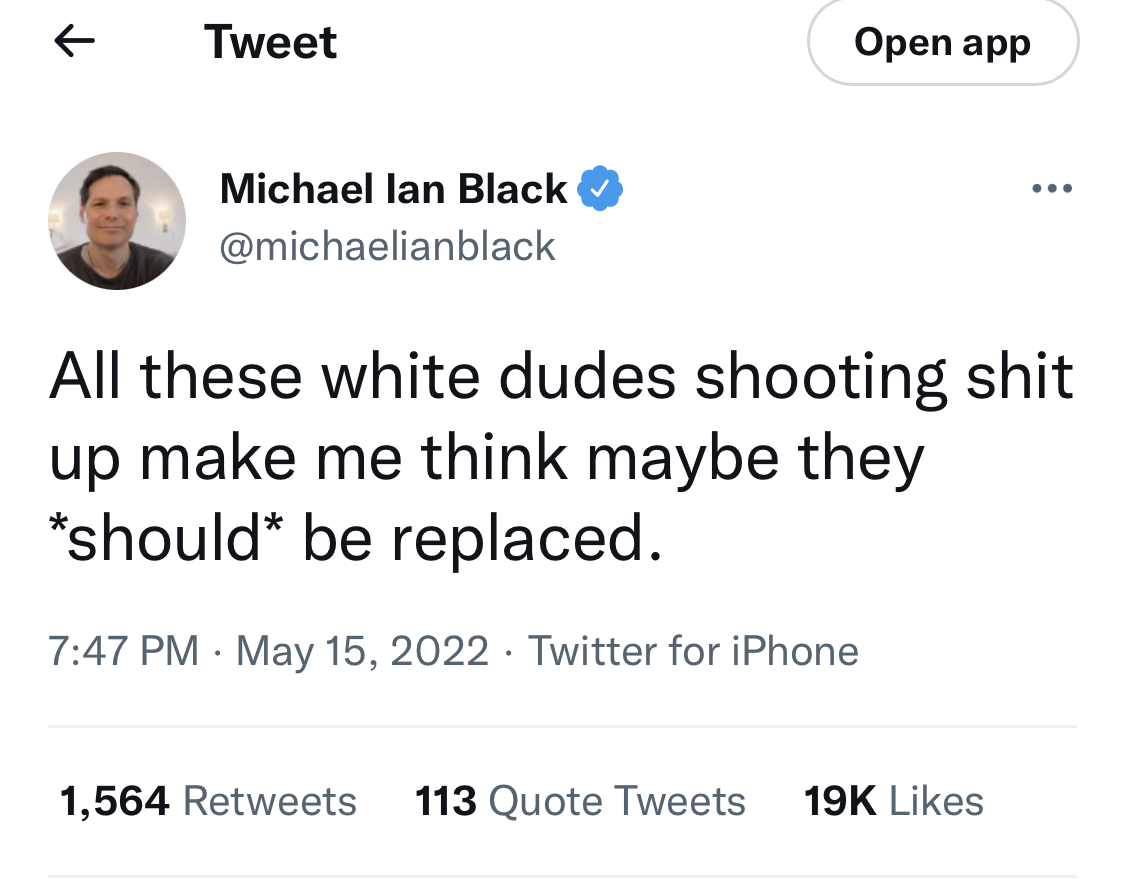Click the word "replaced." in tweet

tap(526, 541)
